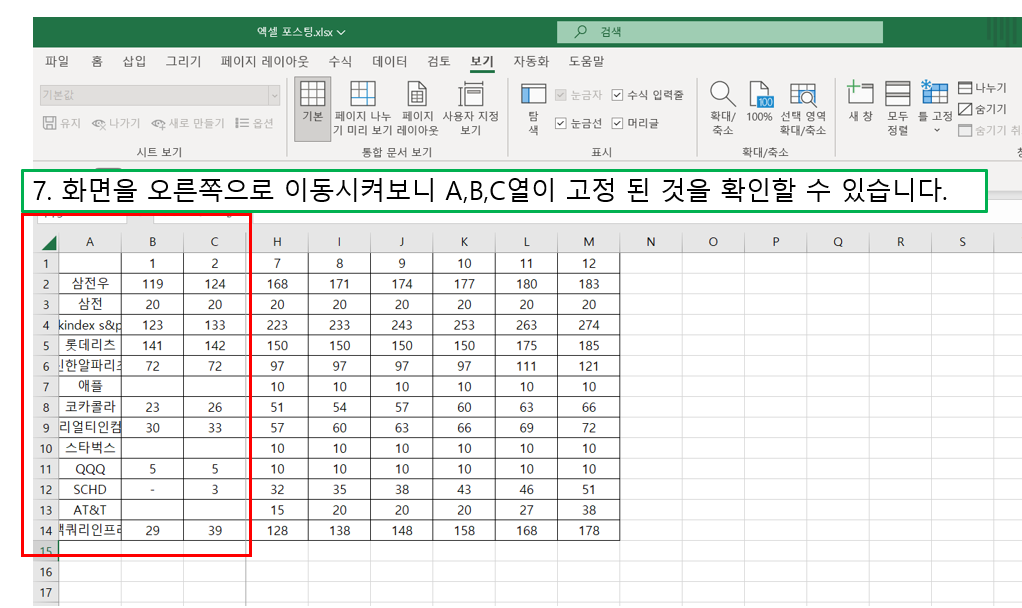The width and height of the screenshot is (1022, 608).
Task: Click the 옵션 sheet view button
Action: (x=254, y=123)
